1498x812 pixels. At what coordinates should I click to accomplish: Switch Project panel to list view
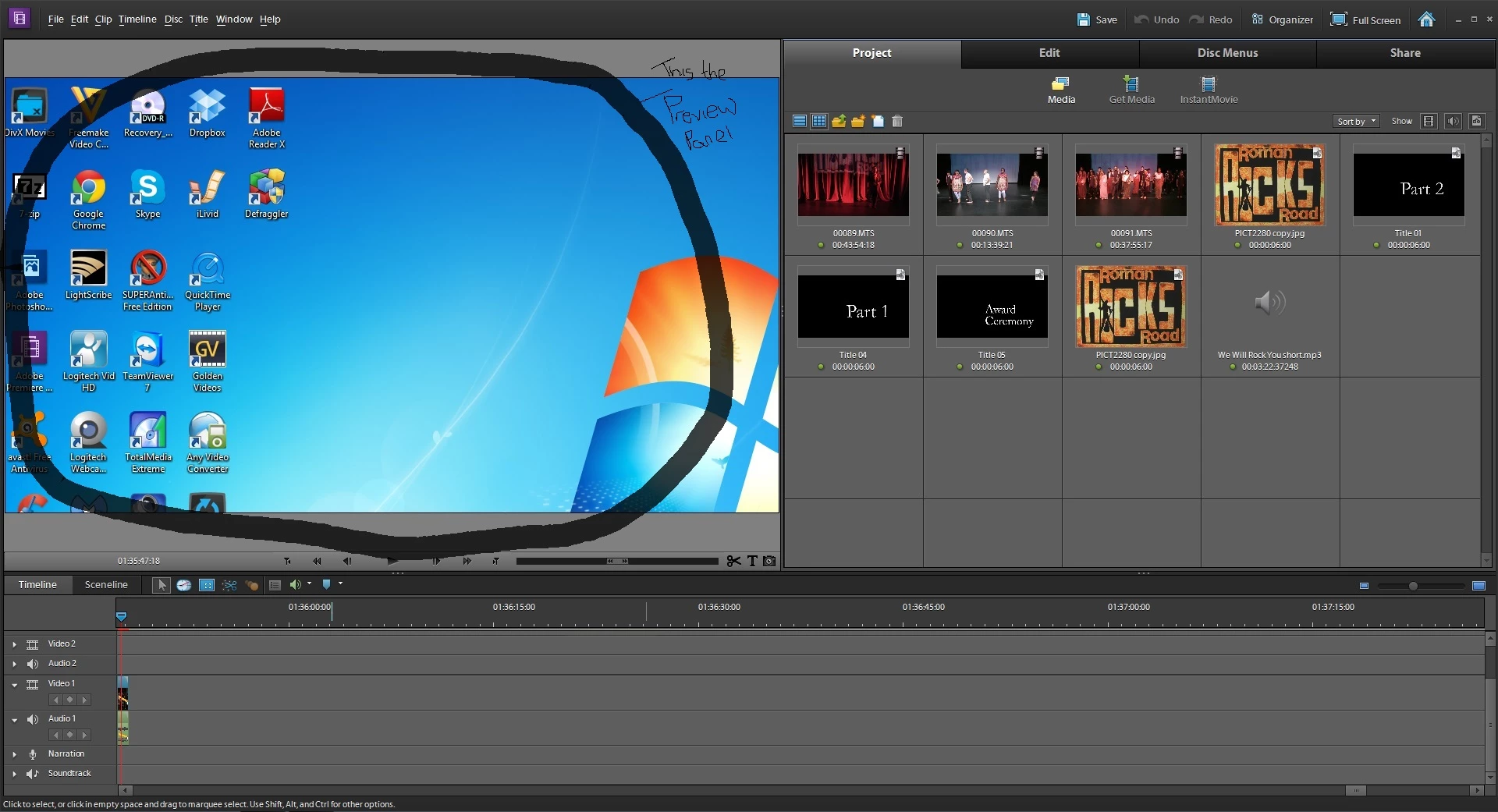(x=800, y=121)
